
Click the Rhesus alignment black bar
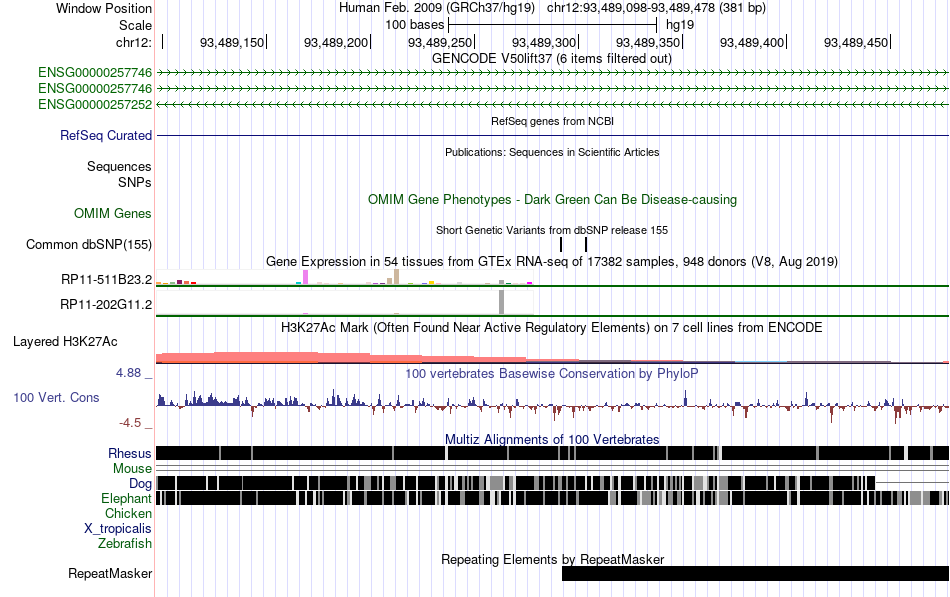(x=553, y=453)
